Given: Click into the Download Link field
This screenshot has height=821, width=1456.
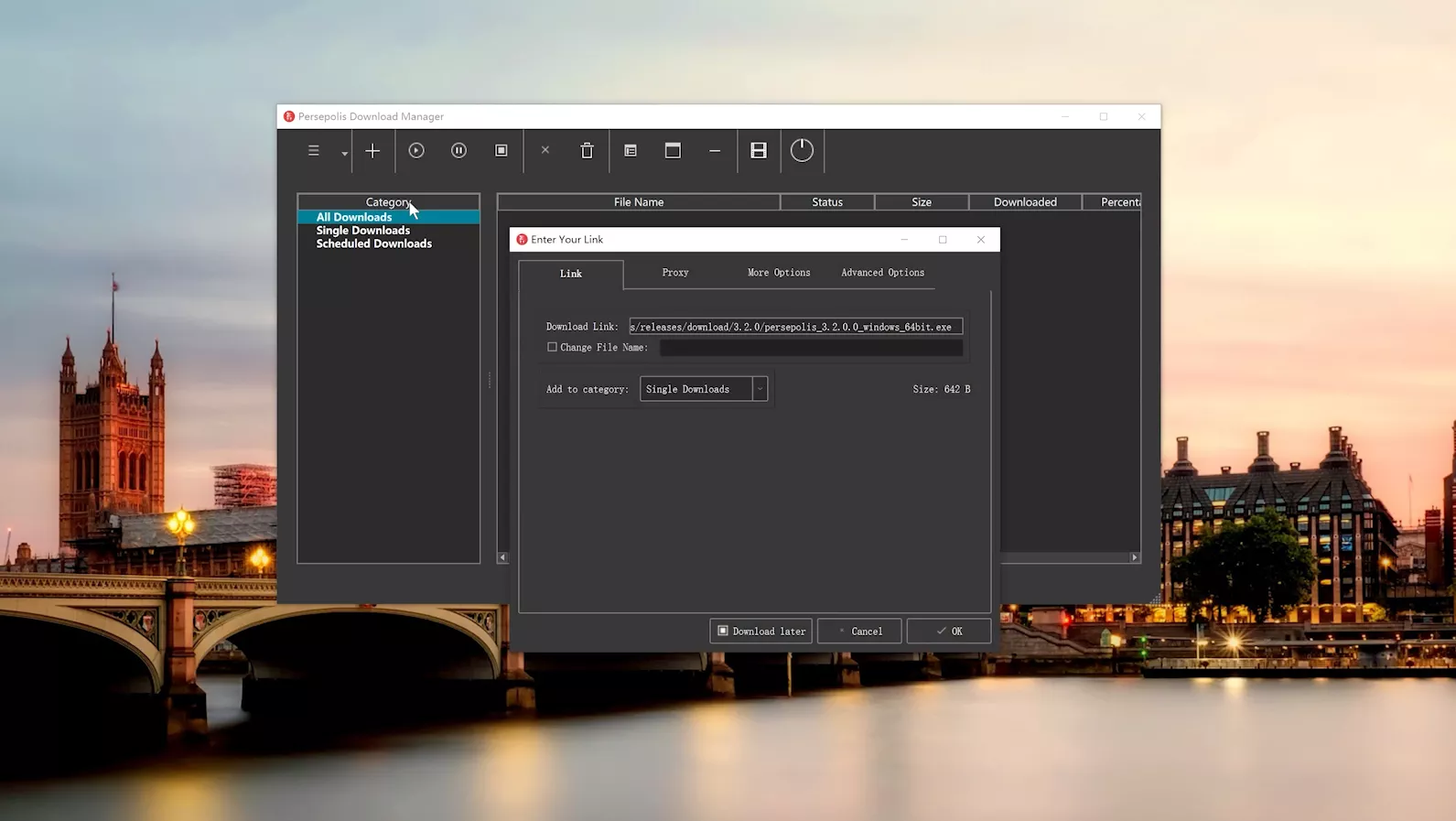Looking at the screenshot, I should (794, 327).
